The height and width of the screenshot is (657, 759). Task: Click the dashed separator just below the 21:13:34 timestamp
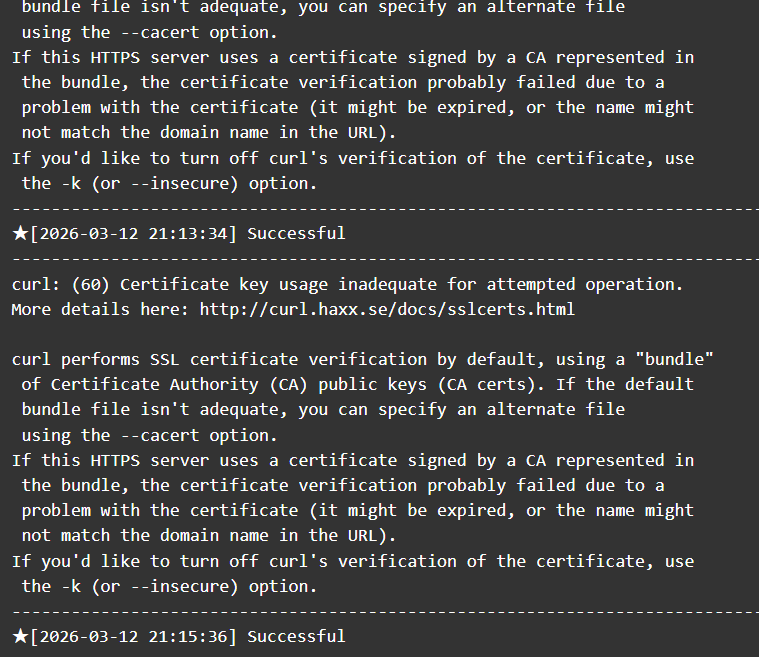point(380,259)
